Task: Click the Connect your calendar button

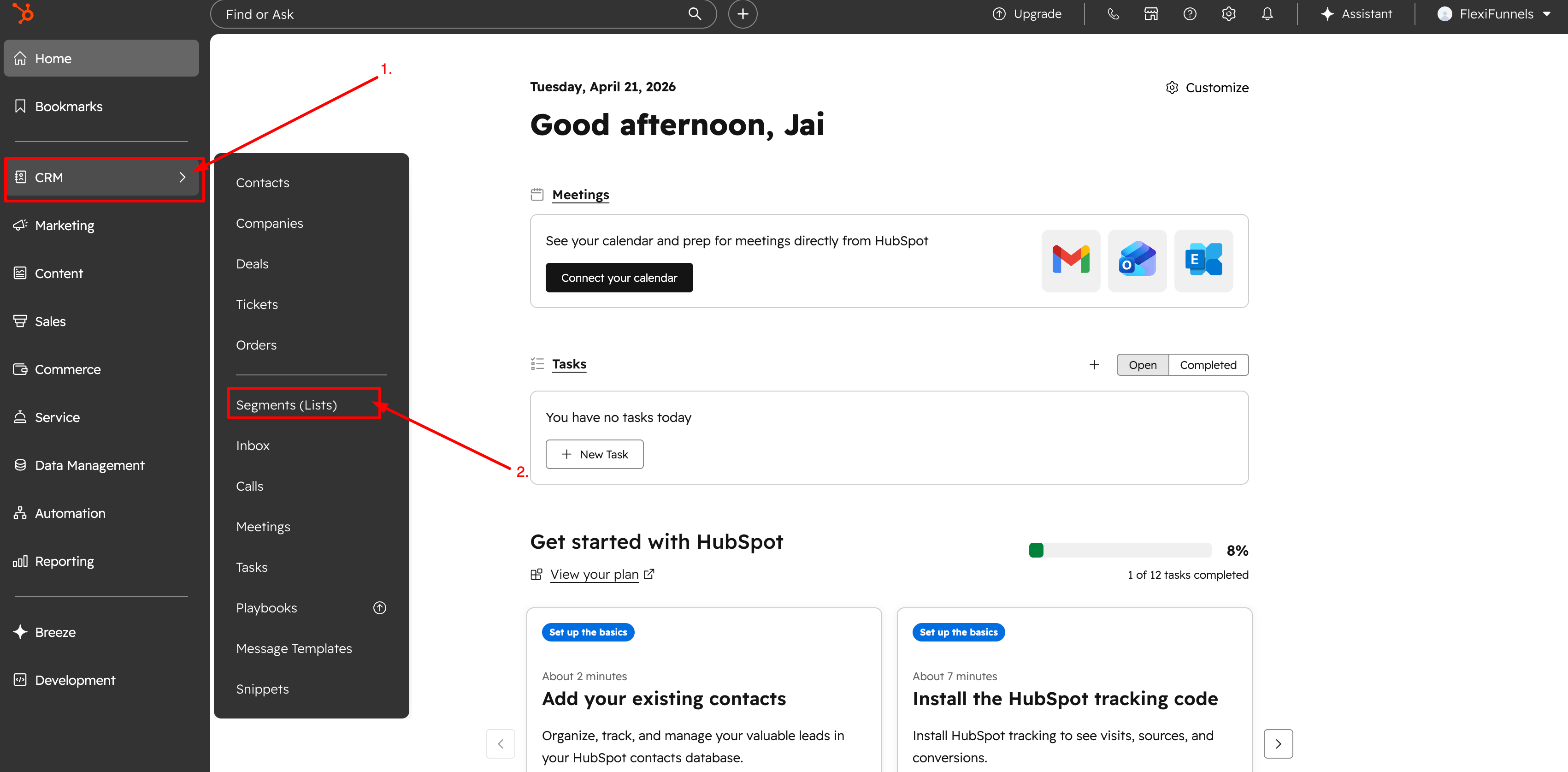Action: tap(619, 278)
